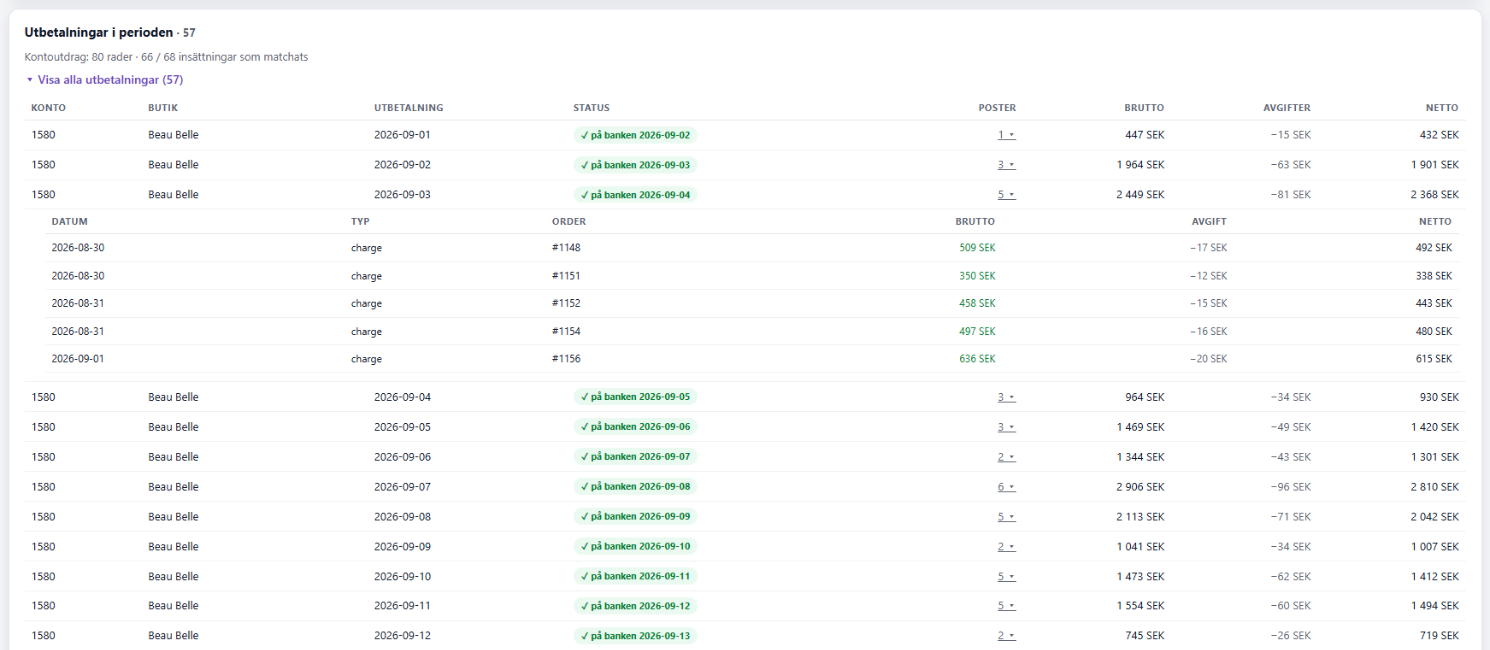1490x650 pixels.
Task: Click the POSTER column header
Action: tap(997, 108)
